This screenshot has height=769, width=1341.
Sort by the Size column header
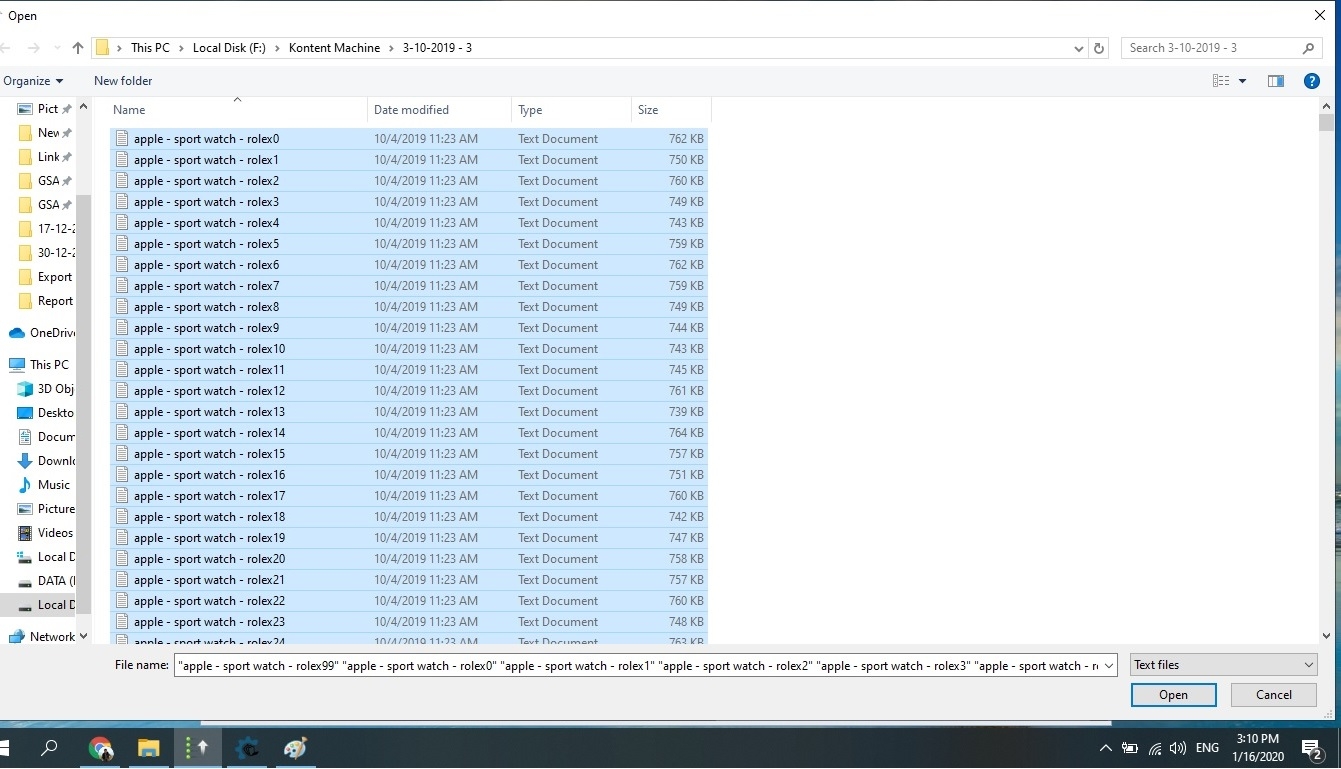coord(671,110)
